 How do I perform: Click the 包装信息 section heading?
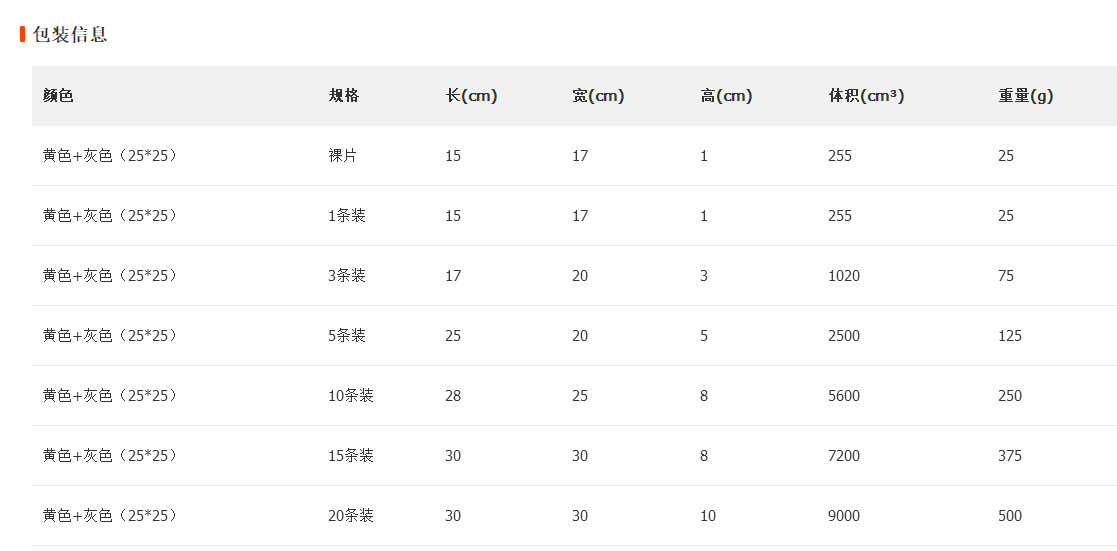point(70,34)
